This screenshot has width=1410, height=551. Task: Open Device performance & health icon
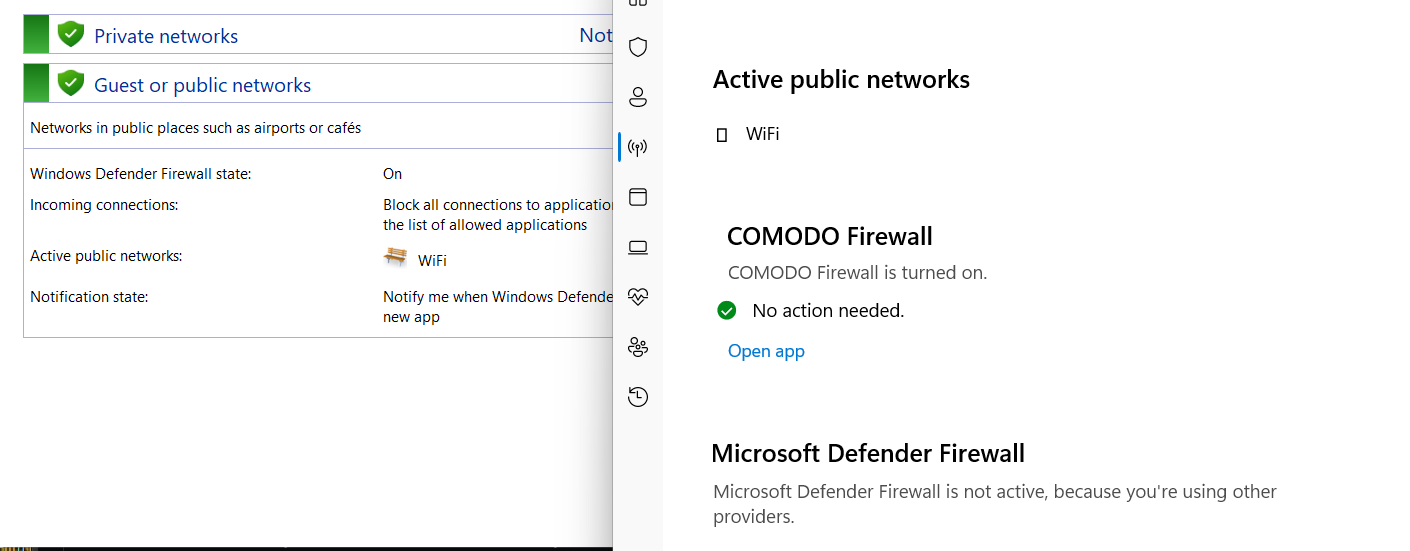pyautogui.click(x=638, y=297)
